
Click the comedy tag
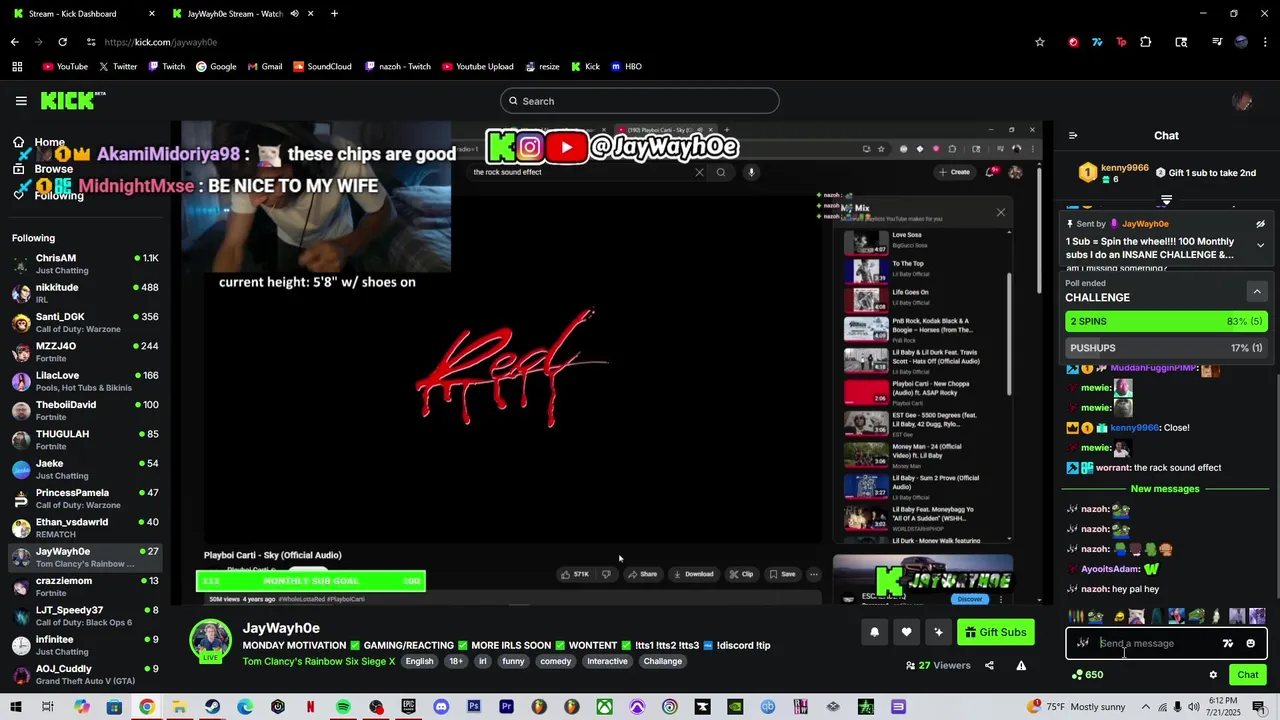(x=556, y=662)
